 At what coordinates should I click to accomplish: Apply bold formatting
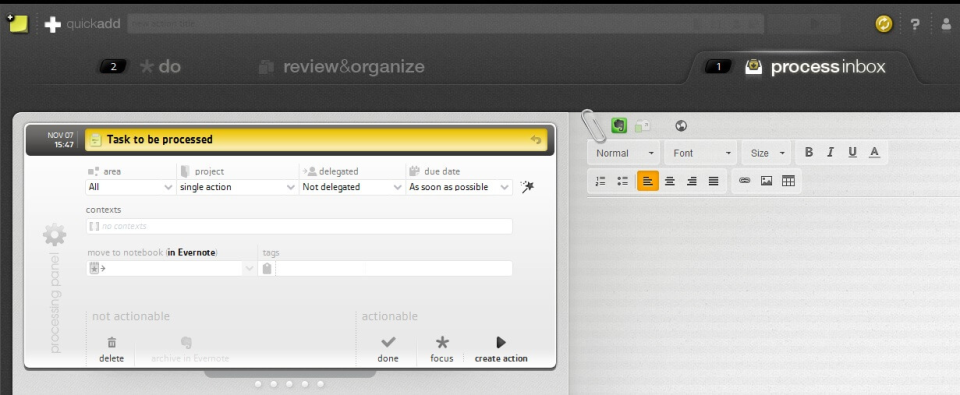point(809,152)
